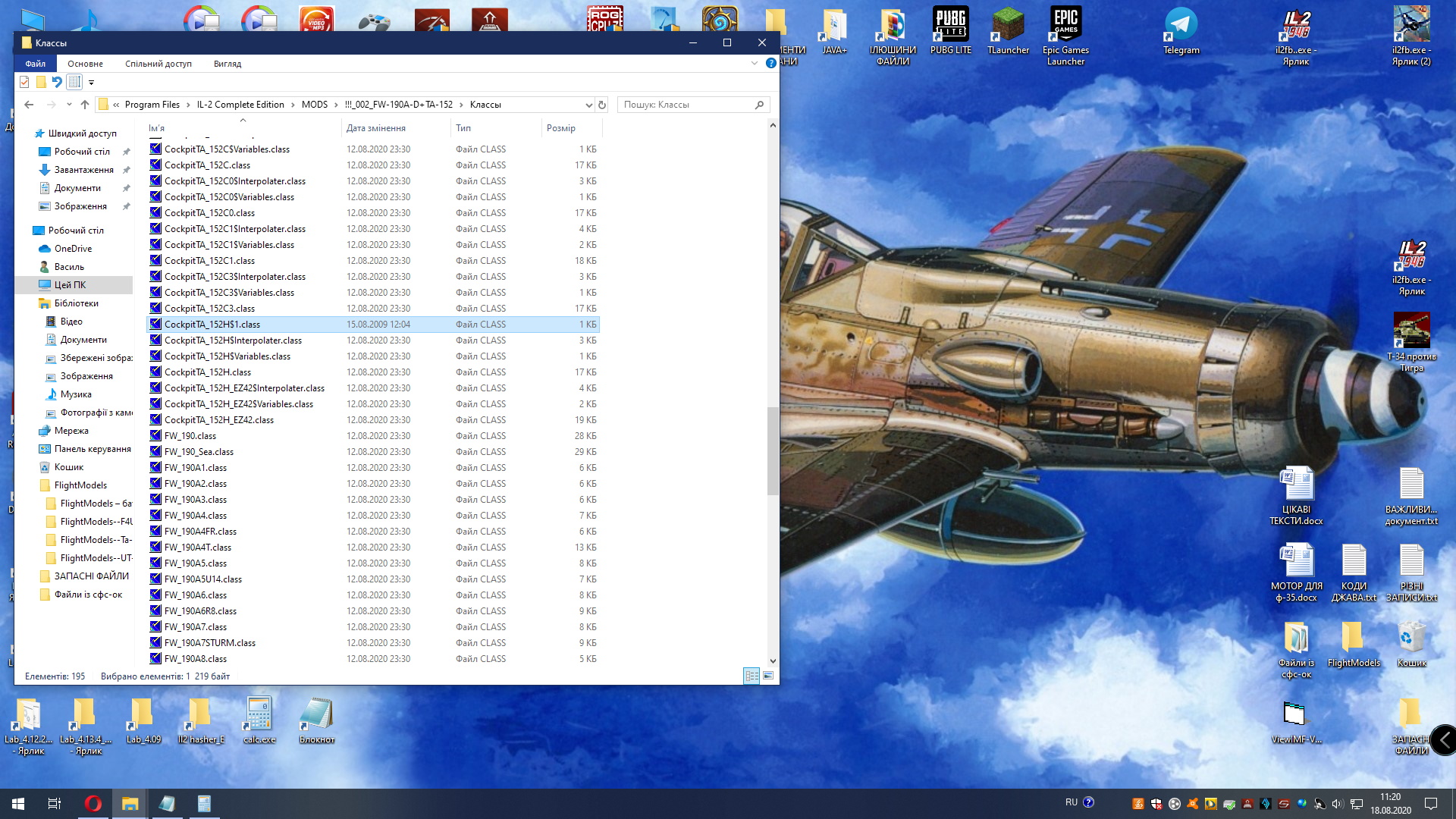Open the recent locations dropdown arrow
1456x819 pixels.
(x=69, y=105)
